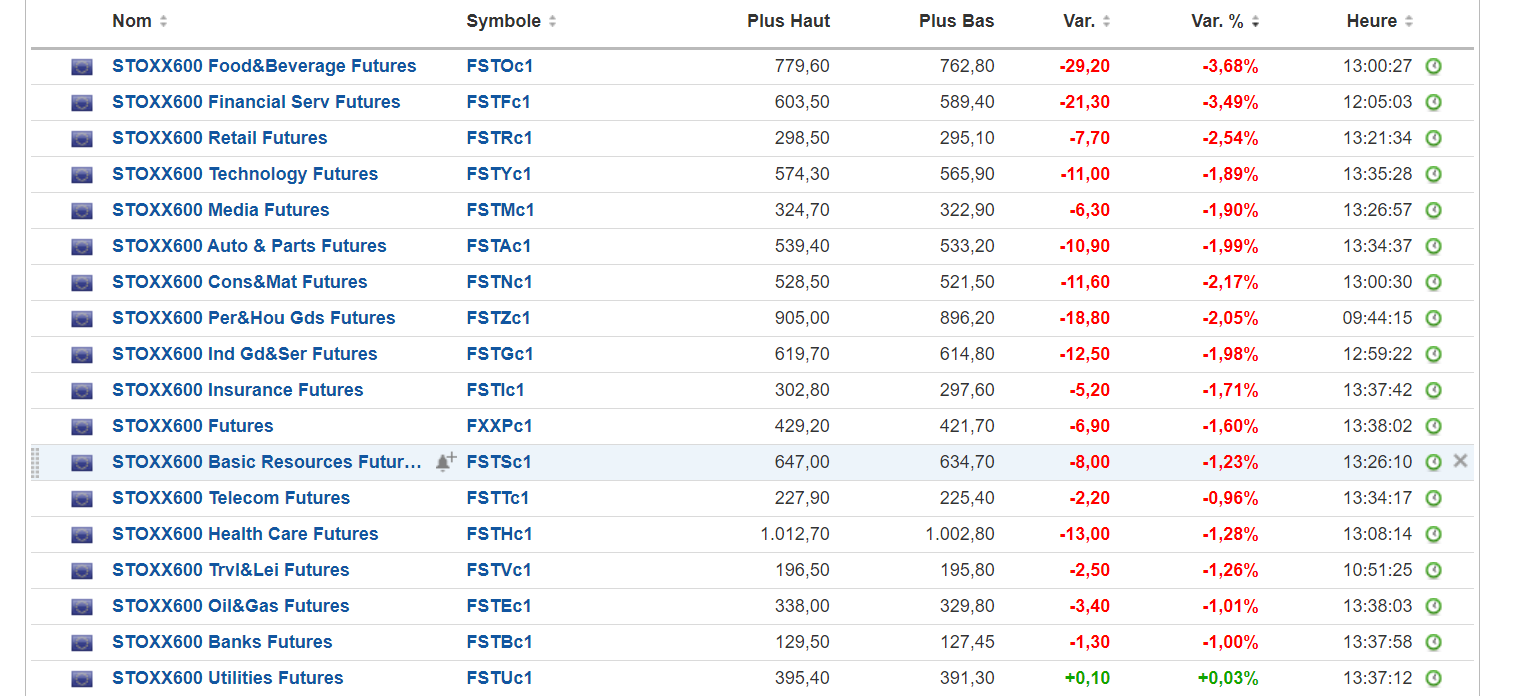Open STOXX600 Health Care Futures link
This screenshot has width=1521, height=696.
click(245, 534)
